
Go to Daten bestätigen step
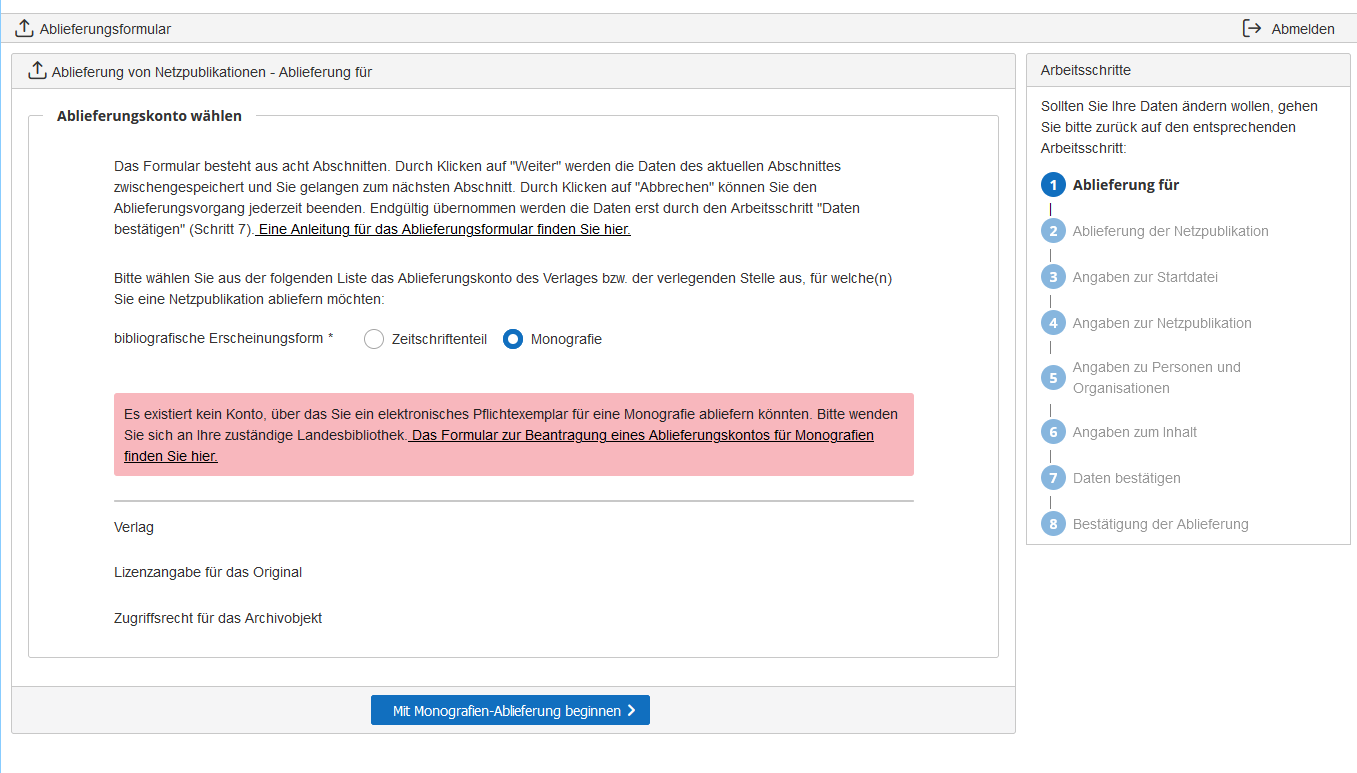1127,478
